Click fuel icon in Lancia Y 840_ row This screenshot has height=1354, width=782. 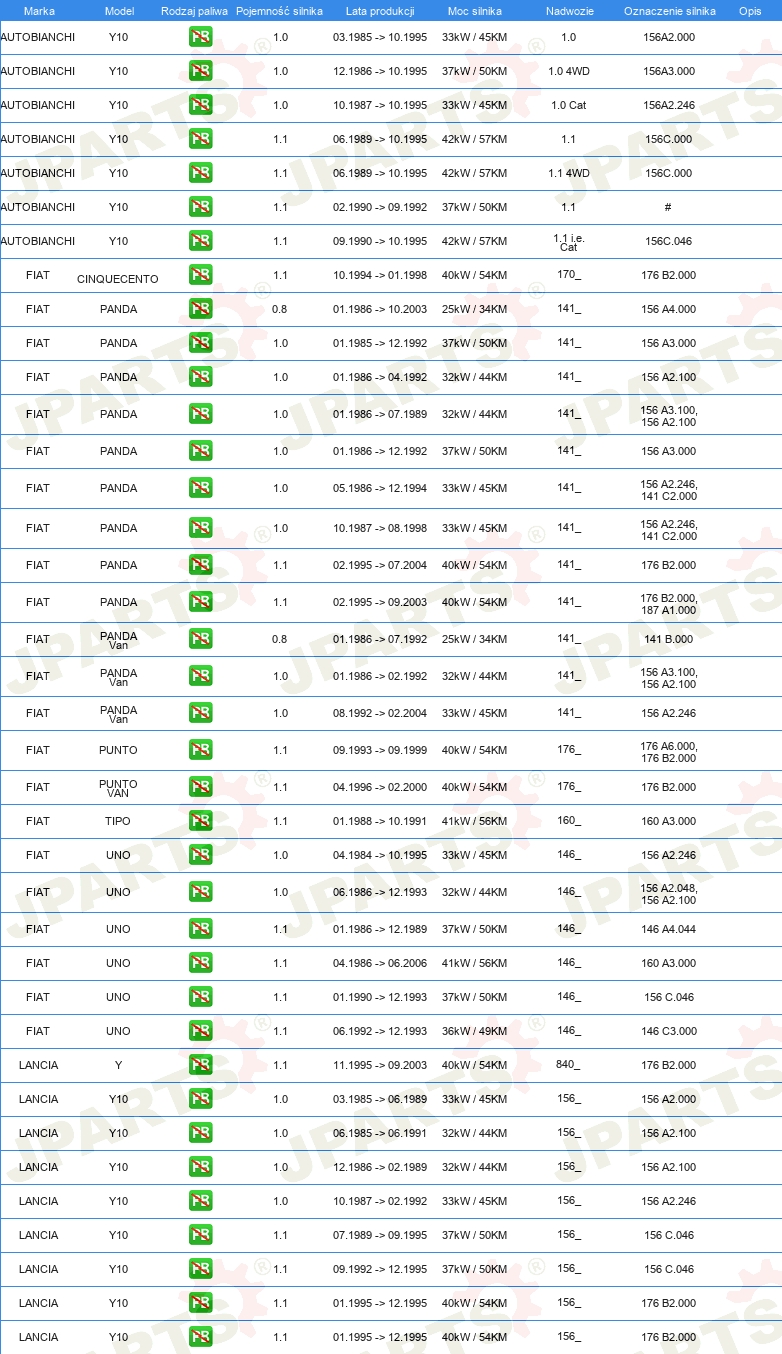(x=200, y=1066)
